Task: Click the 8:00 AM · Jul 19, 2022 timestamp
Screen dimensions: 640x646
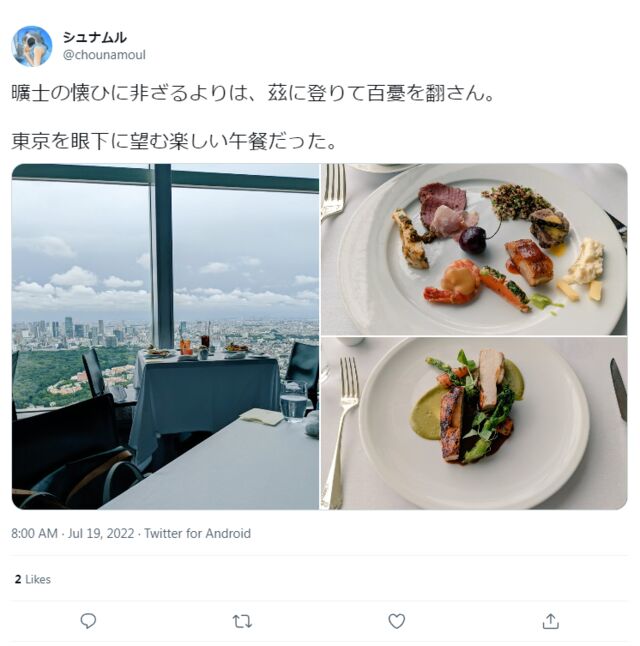Action: [73, 533]
